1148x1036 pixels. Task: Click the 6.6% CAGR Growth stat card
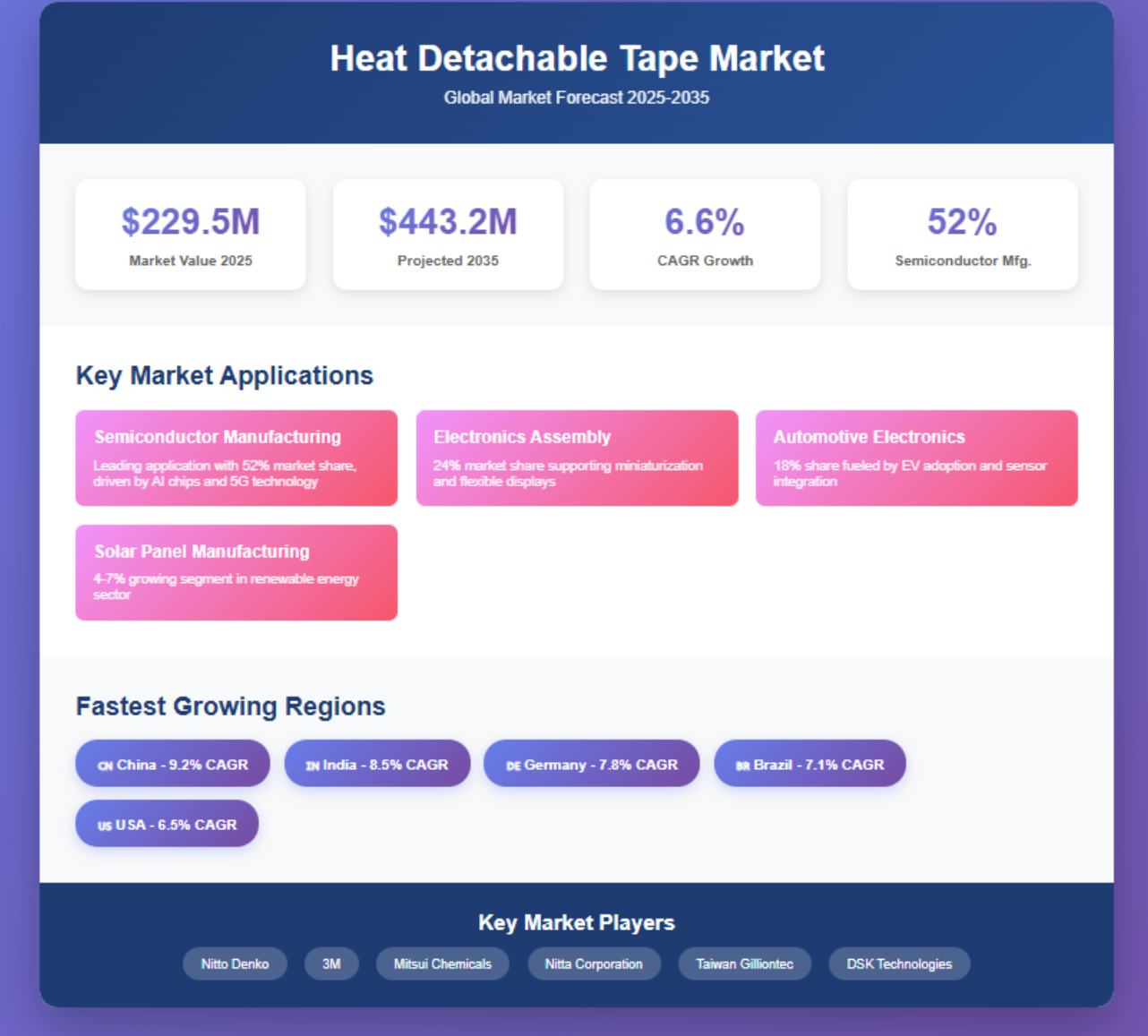point(705,235)
